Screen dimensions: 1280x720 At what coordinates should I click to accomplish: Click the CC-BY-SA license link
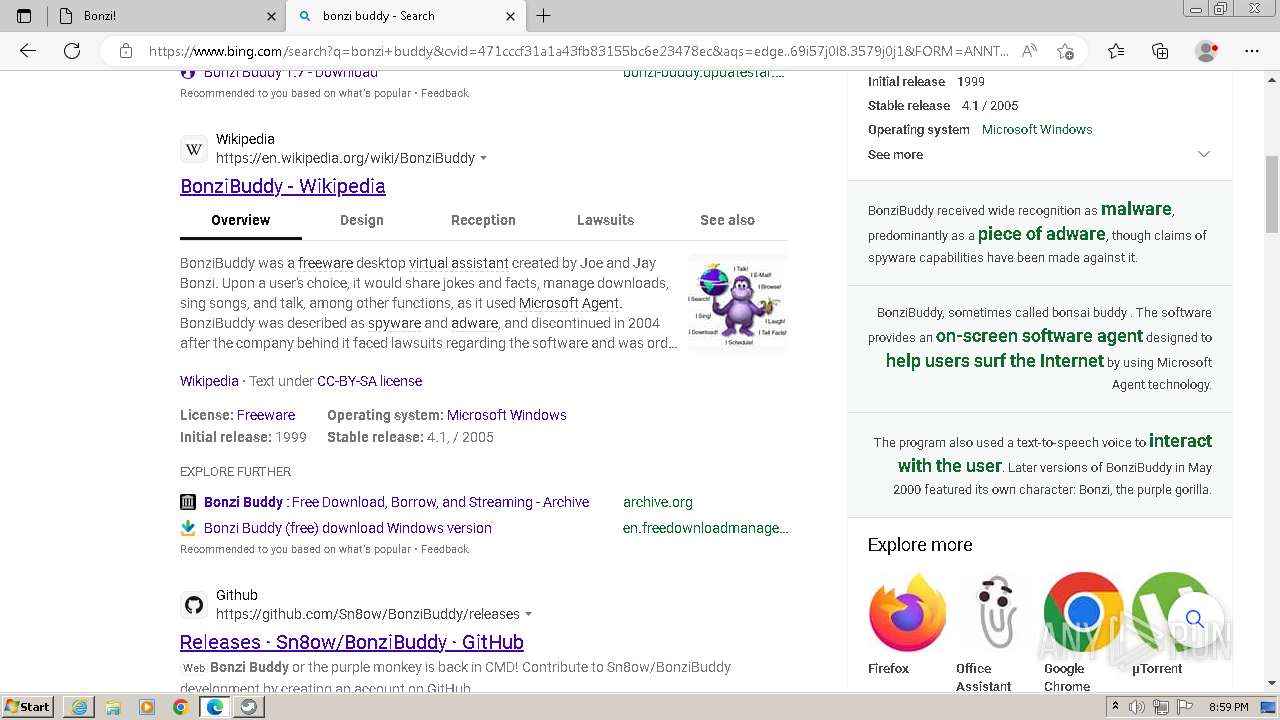pos(369,381)
